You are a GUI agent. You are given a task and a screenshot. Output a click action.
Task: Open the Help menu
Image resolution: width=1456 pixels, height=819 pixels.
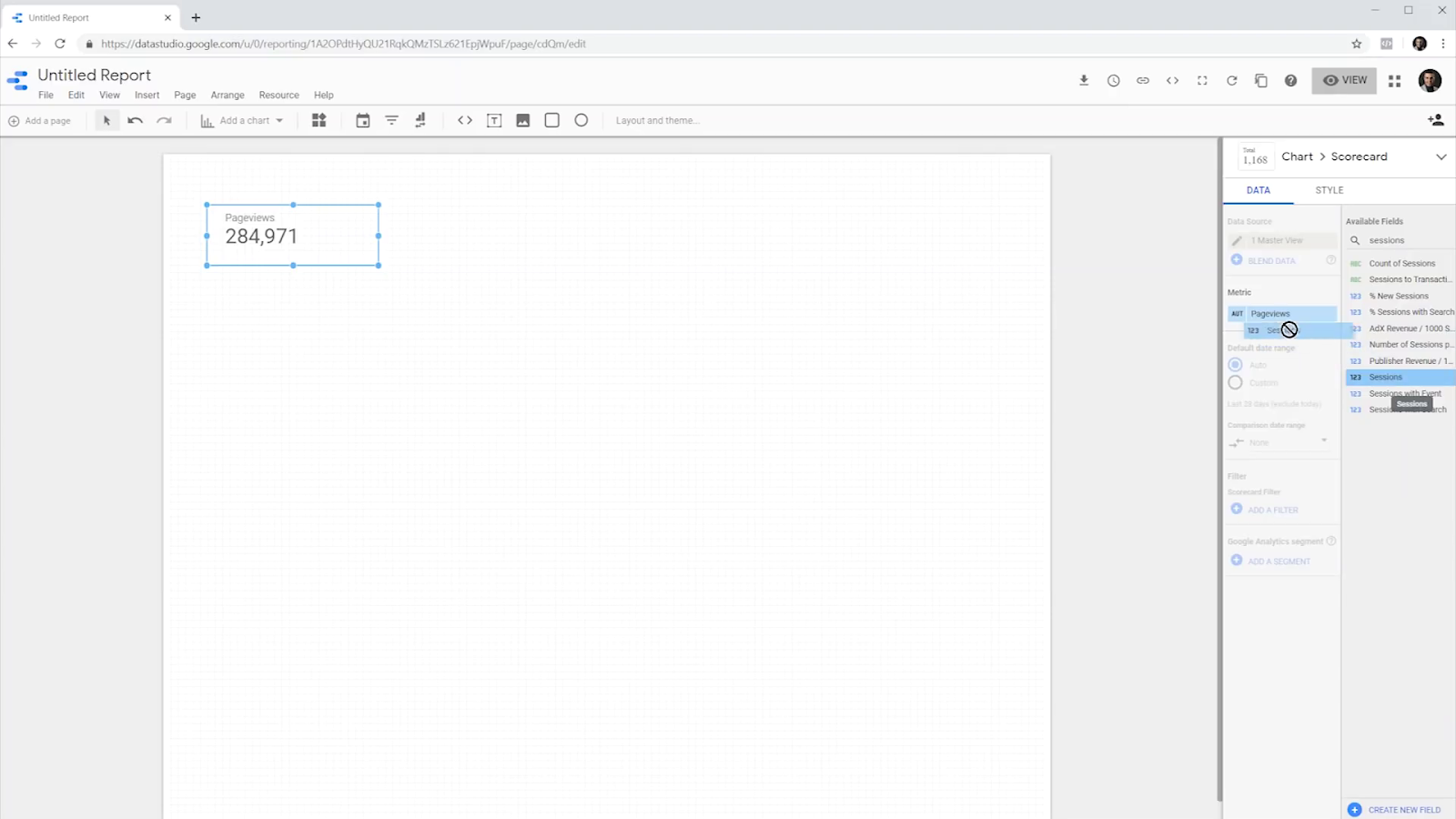pos(324,95)
